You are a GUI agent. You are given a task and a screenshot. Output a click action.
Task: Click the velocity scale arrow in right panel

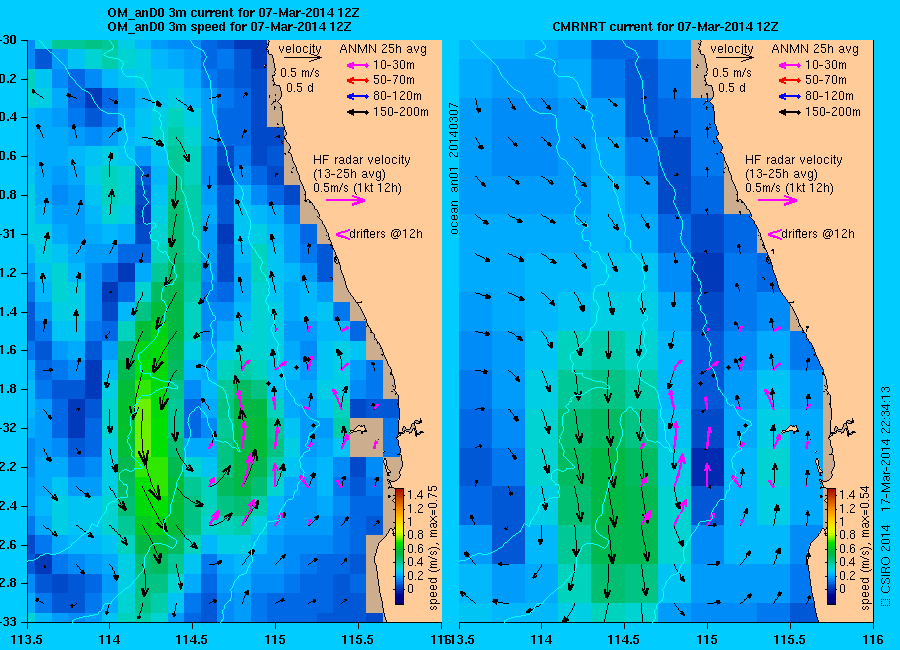(735, 57)
